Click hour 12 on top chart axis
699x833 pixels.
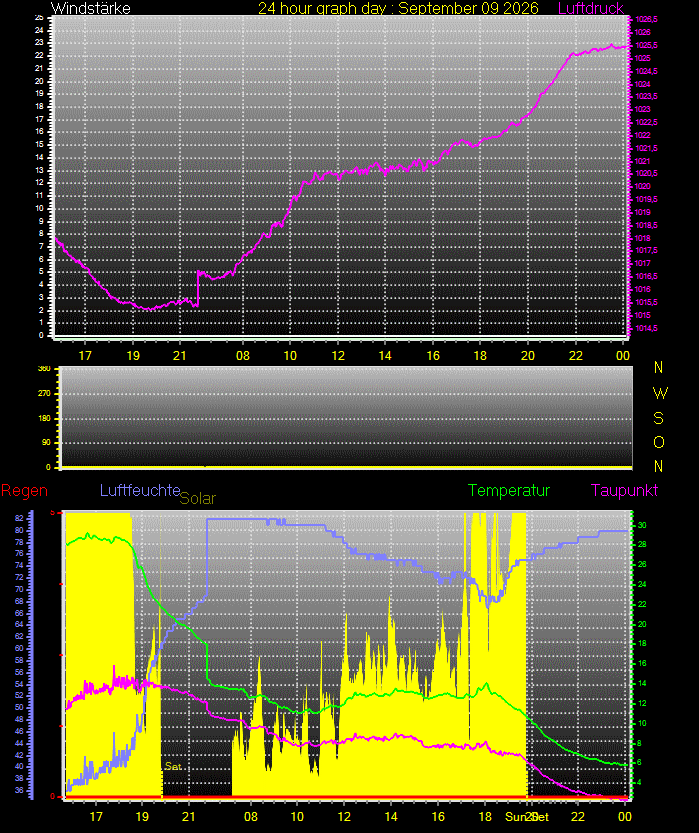click(x=338, y=355)
